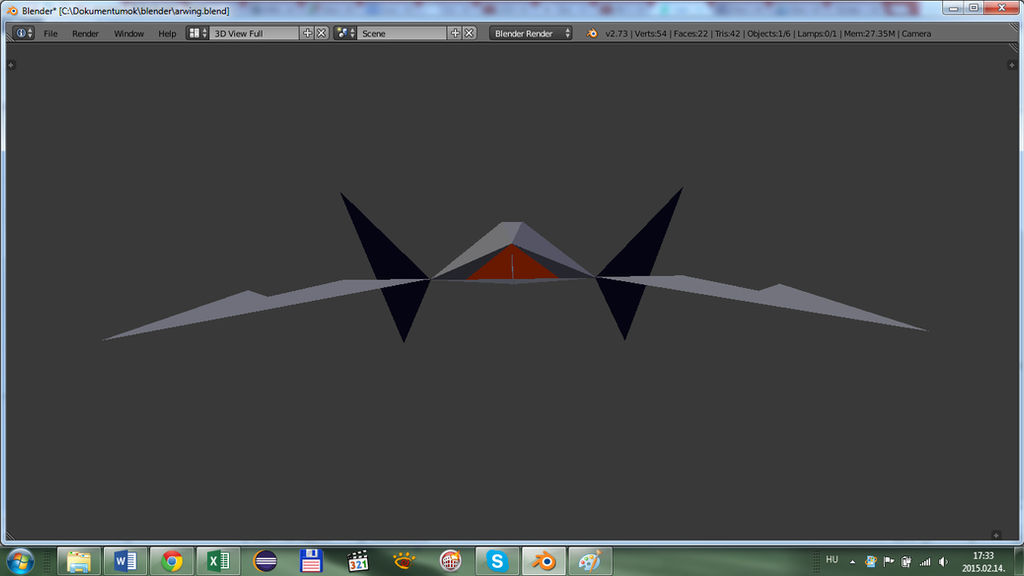Delete the current Scene with X button
The width and height of the screenshot is (1024, 576).
point(469,33)
